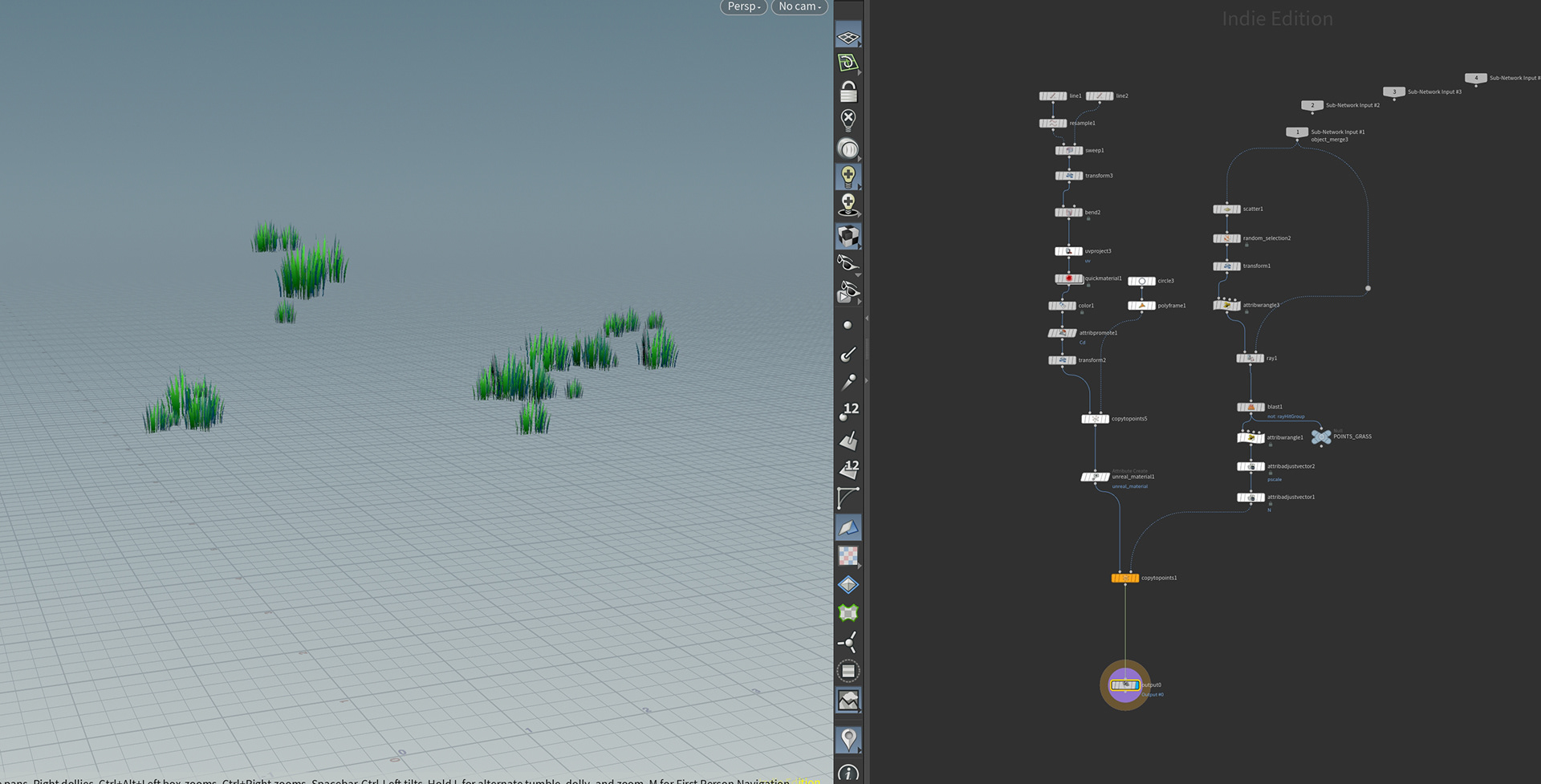Toggle the construction plane icon
The width and height of the screenshot is (1541, 784).
point(848,63)
